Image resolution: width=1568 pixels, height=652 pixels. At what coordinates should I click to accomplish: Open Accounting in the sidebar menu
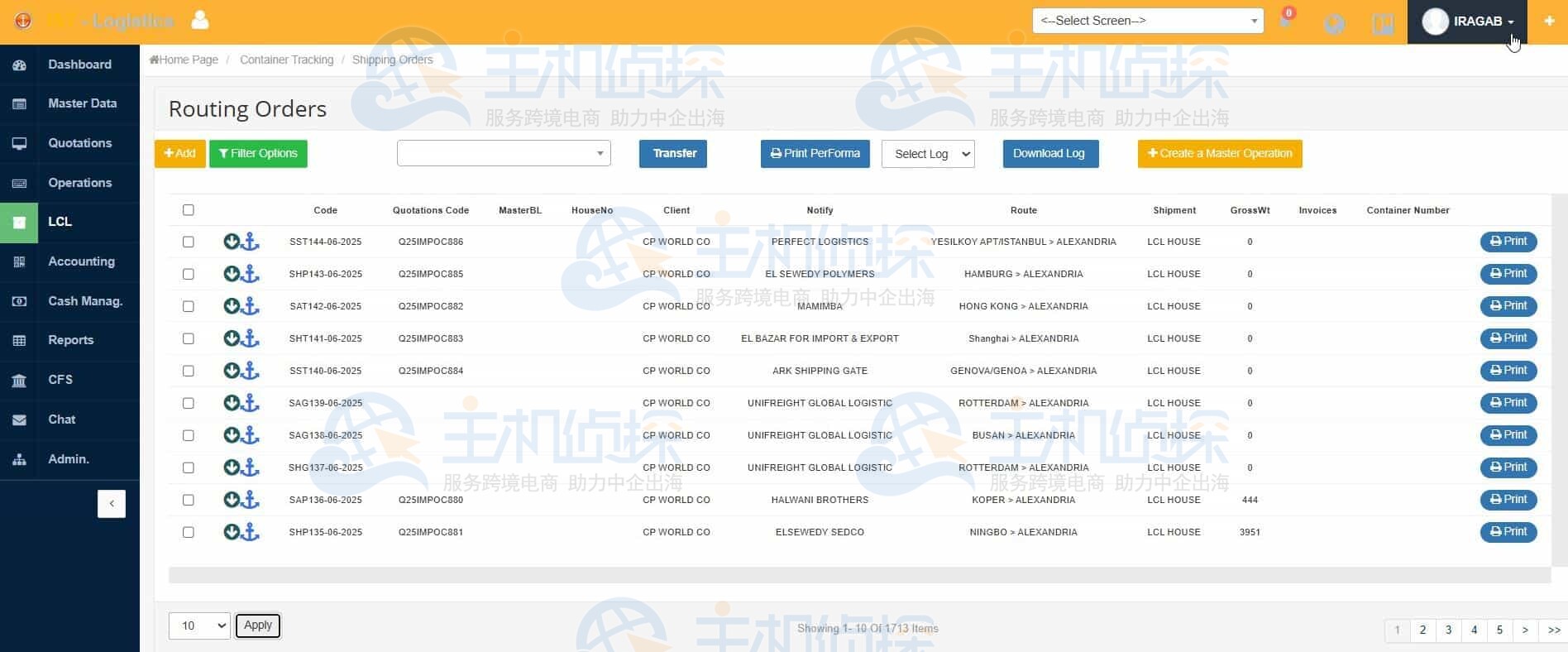pos(81,261)
